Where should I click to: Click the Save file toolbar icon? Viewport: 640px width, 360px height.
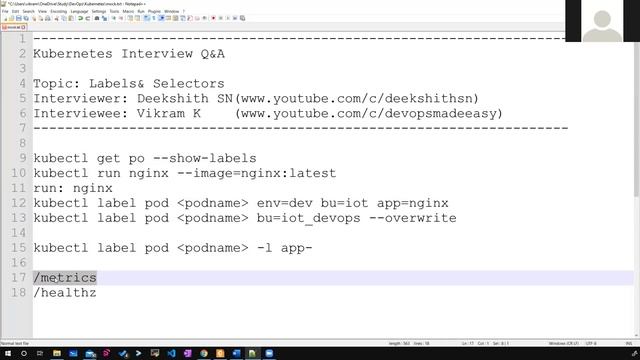click(x=18, y=18)
